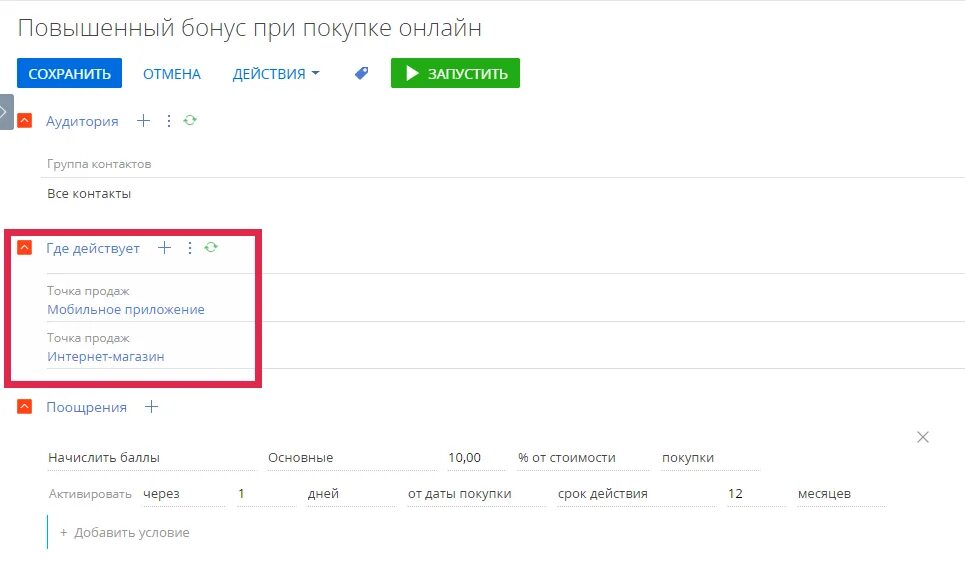Collapse the Аудитория section
The height and width of the screenshot is (569, 965).
[x=25, y=121]
